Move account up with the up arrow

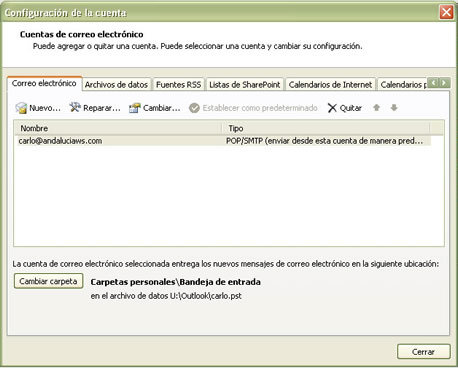point(377,108)
